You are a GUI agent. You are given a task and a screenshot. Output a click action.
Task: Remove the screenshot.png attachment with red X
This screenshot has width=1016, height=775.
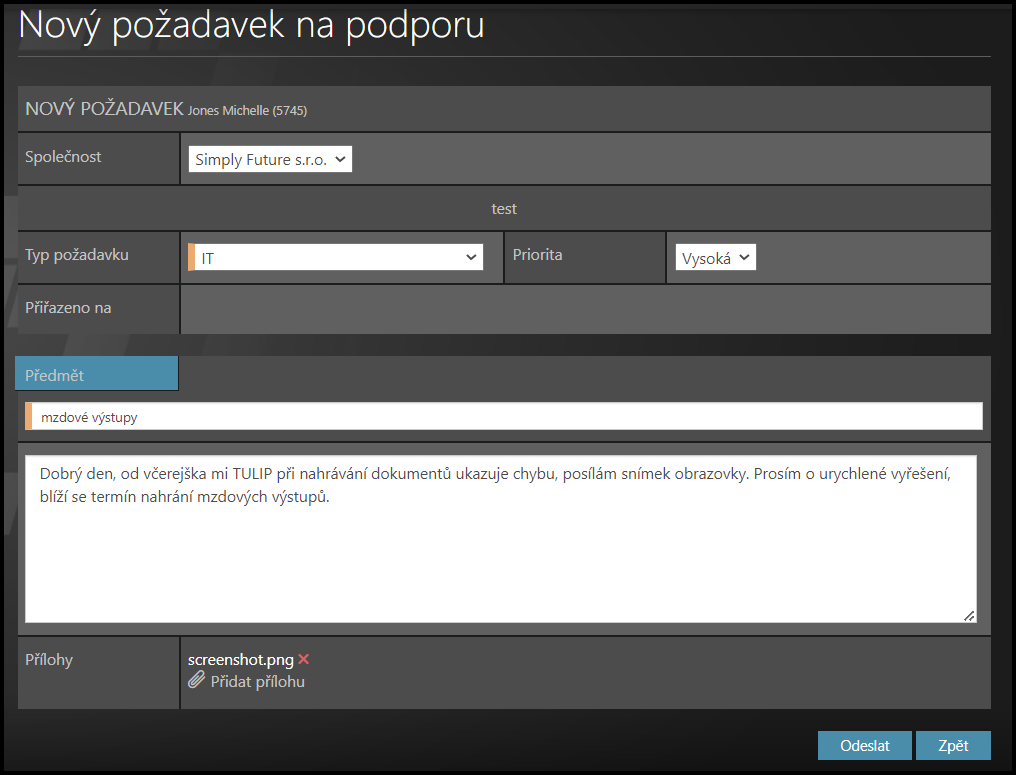304,659
